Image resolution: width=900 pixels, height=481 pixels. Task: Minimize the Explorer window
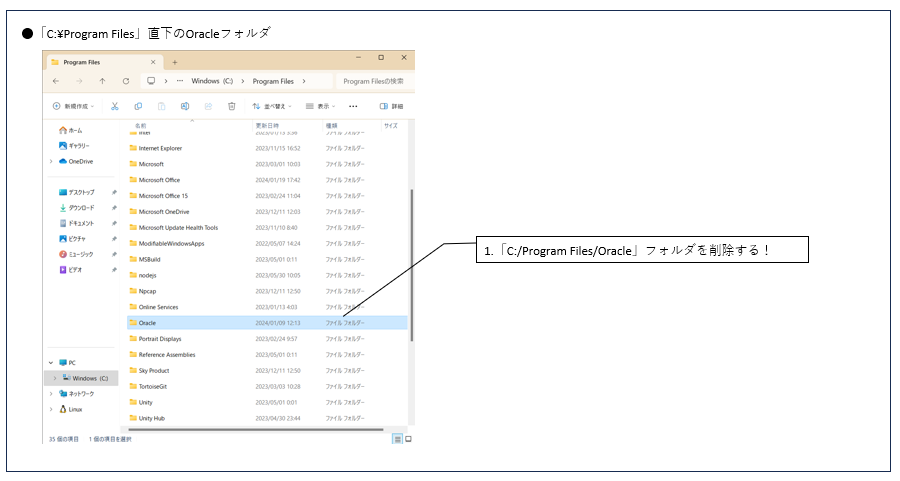(358, 57)
